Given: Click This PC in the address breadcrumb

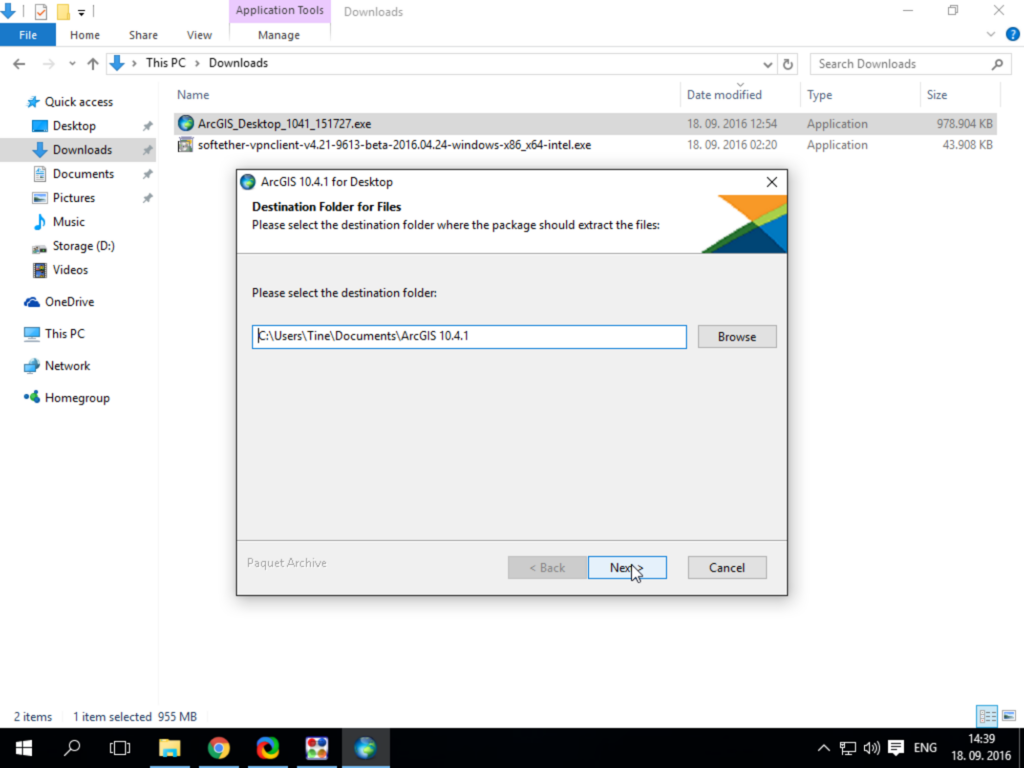Looking at the screenshot, I should (165, 63).
